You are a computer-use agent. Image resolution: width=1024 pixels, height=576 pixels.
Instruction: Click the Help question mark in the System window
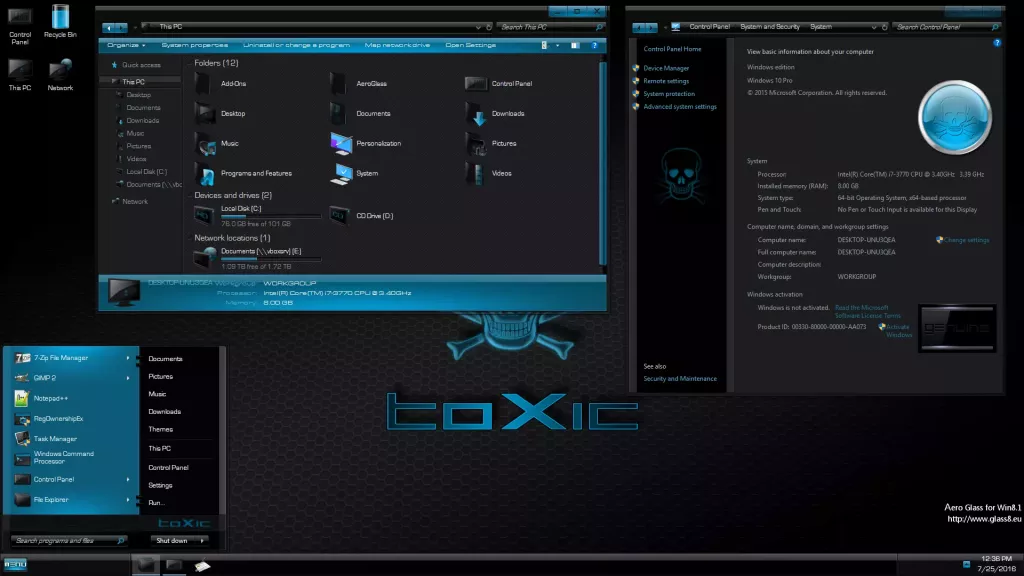[996, 42]
